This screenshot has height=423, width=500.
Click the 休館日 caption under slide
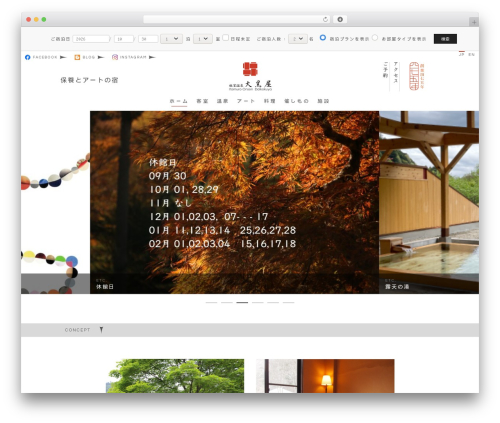click(105, 287)
